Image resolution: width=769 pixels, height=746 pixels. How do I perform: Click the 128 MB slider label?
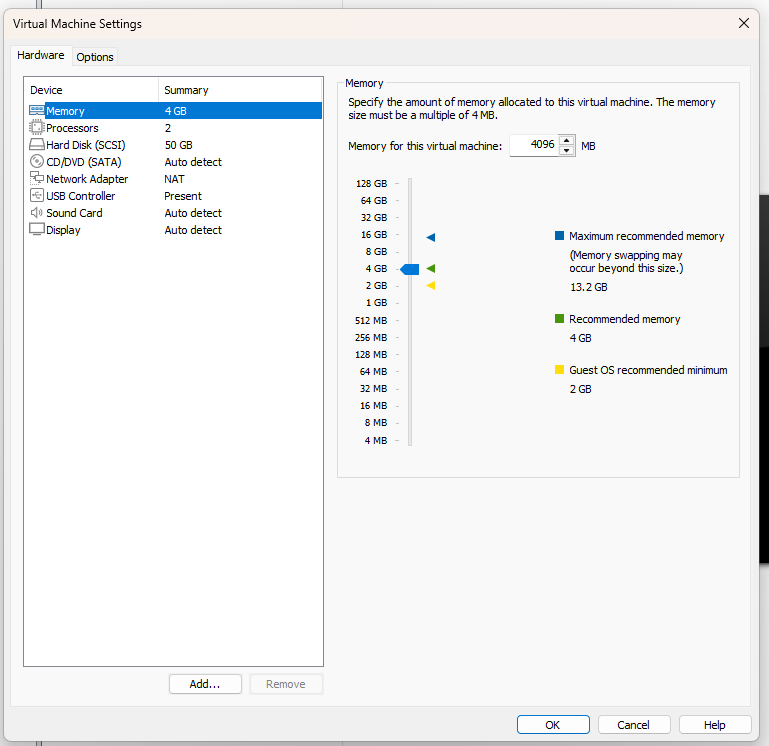tap(371, 354)
